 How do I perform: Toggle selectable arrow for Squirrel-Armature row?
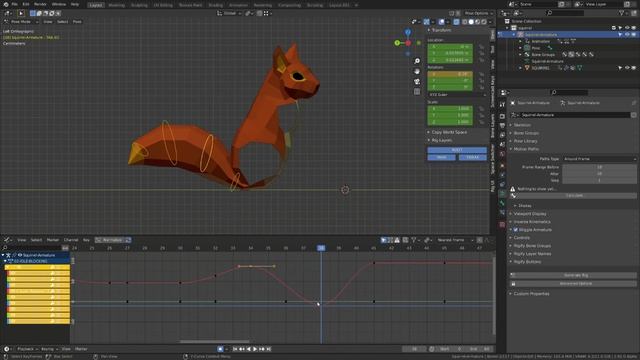click(x=620, y=35)
